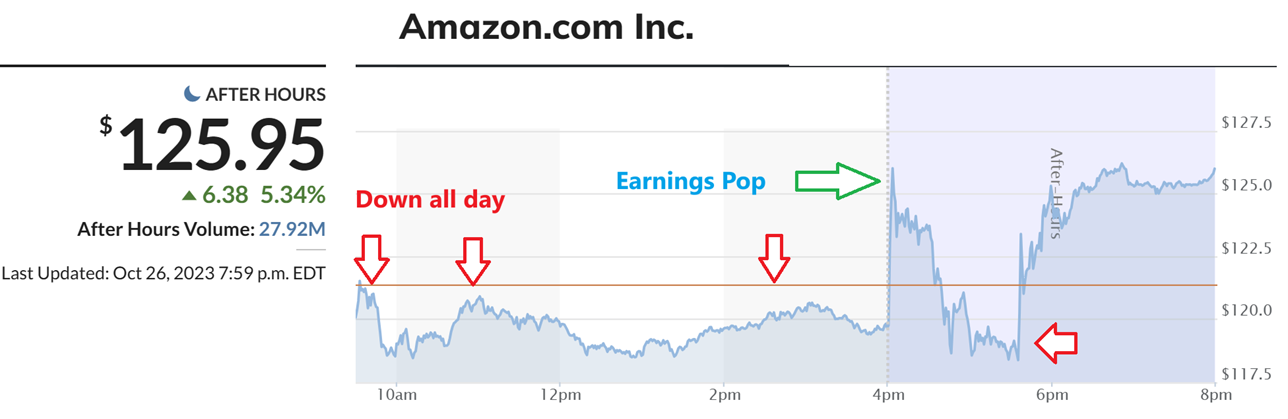Click the green up triangle price-change icon
The width and height of the screenshot is (1288, 419).
pos(188,193)
